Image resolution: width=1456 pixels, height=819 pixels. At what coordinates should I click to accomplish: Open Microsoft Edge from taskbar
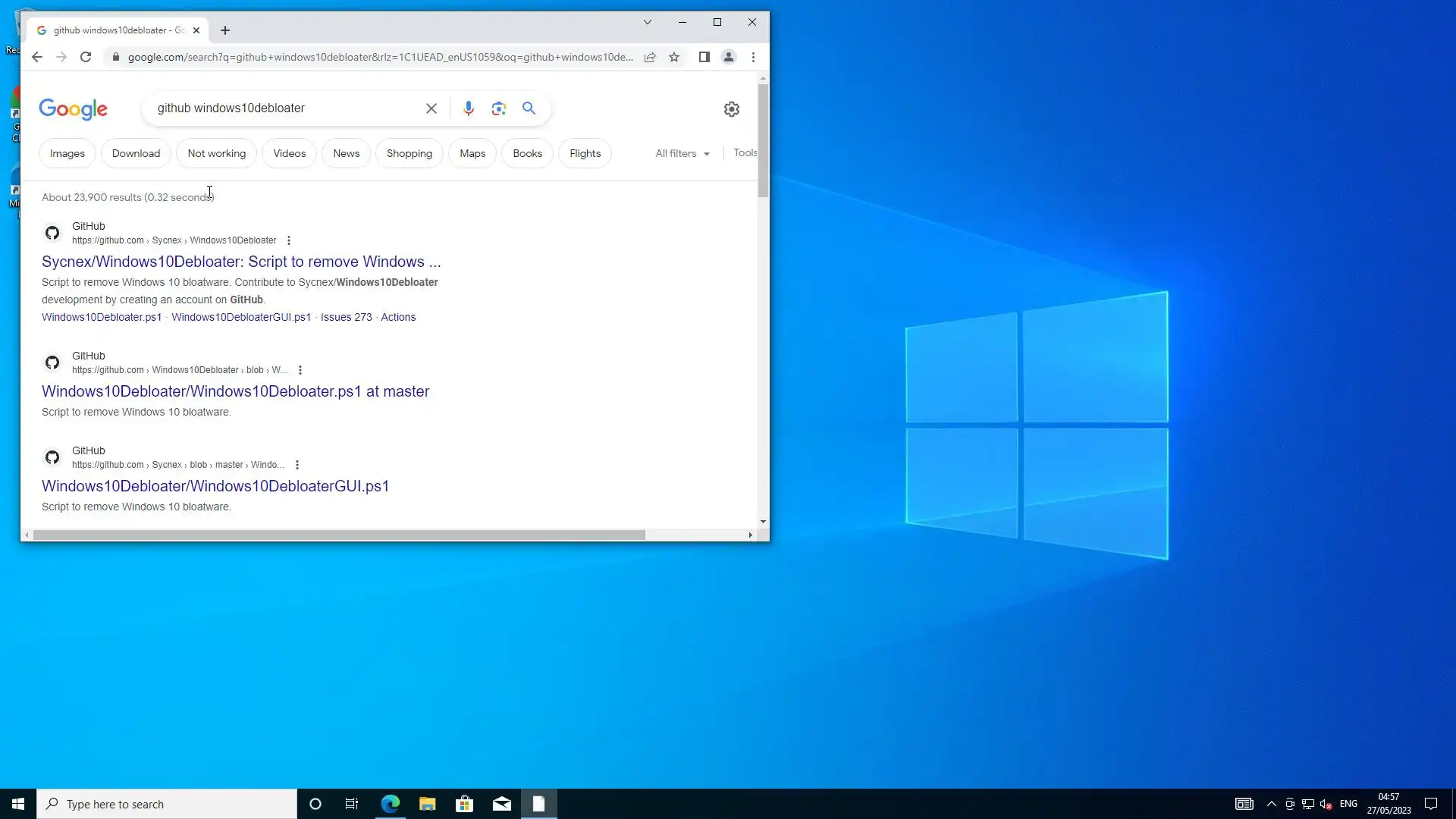pyautogui.click(x=390, y=804)
